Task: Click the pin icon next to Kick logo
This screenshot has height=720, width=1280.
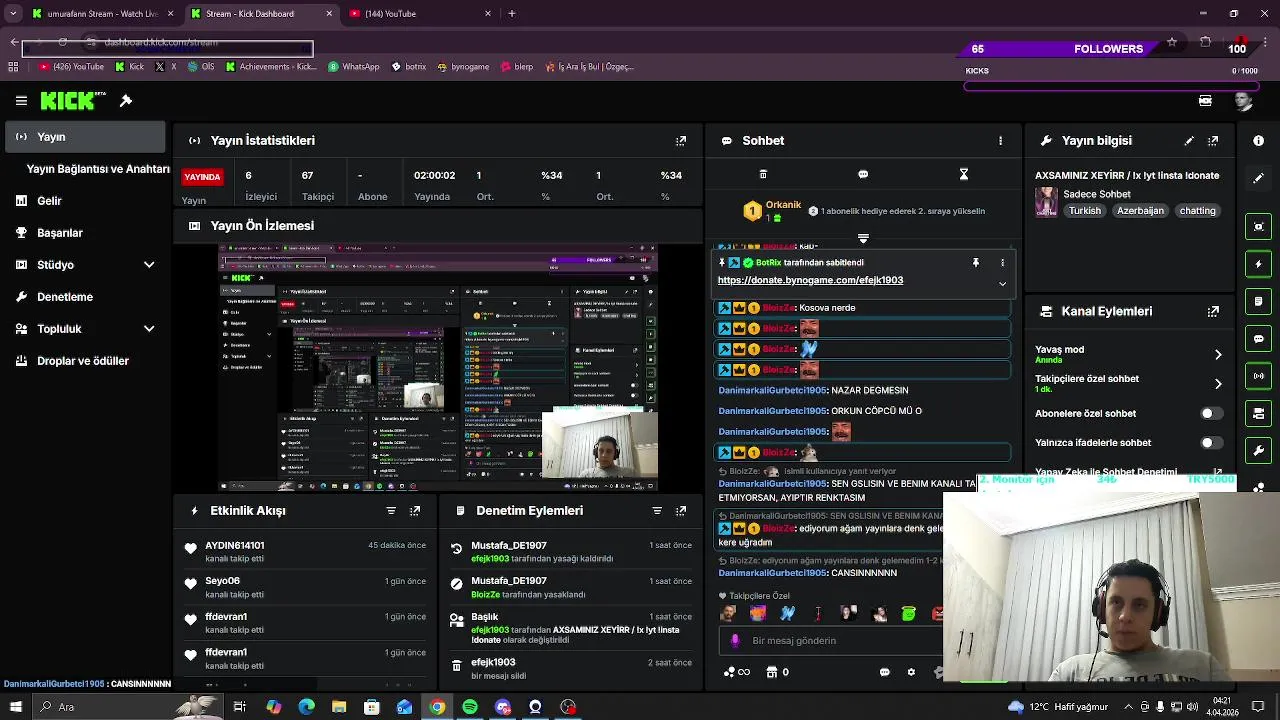Action: coord(126,101)
